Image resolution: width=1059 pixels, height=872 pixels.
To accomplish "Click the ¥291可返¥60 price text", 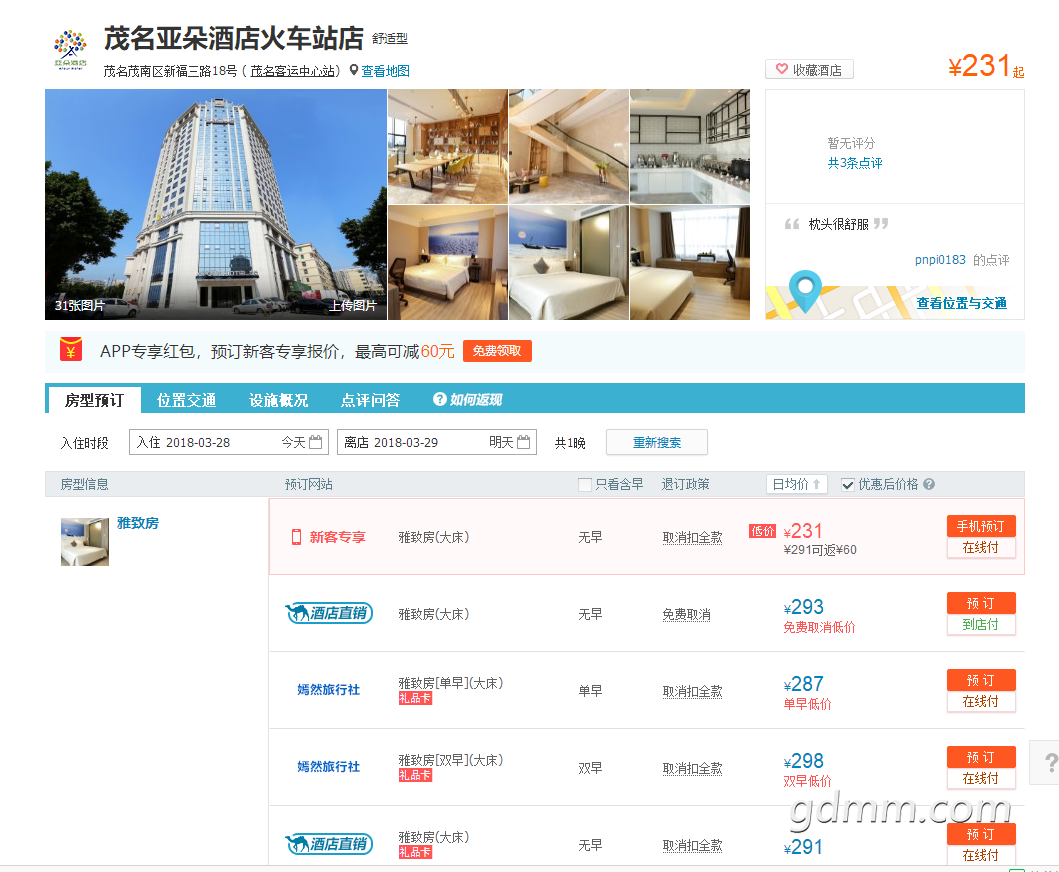I will 820,550.
